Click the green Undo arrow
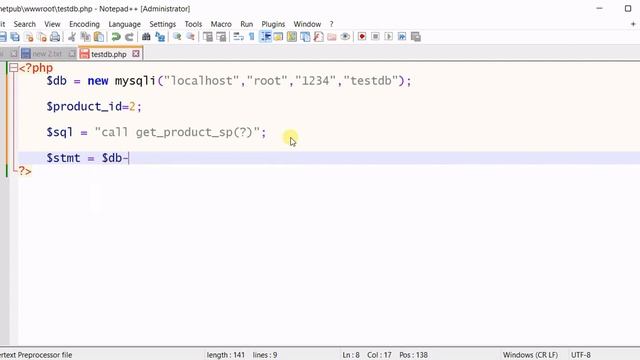The image size is (640, 360). coord(116,37)
